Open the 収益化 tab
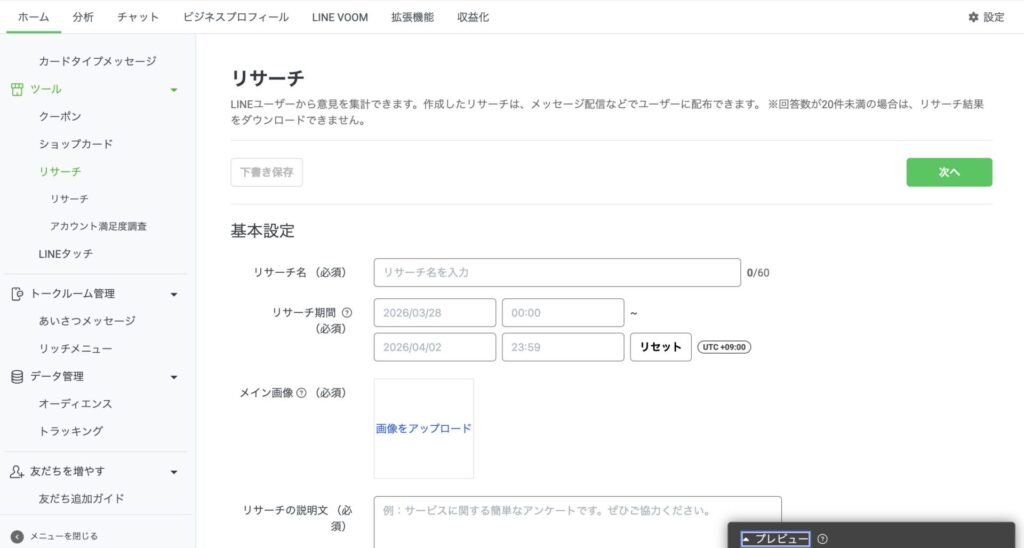The height and width of the screenshot is (548, 1024). click(473, 17)
